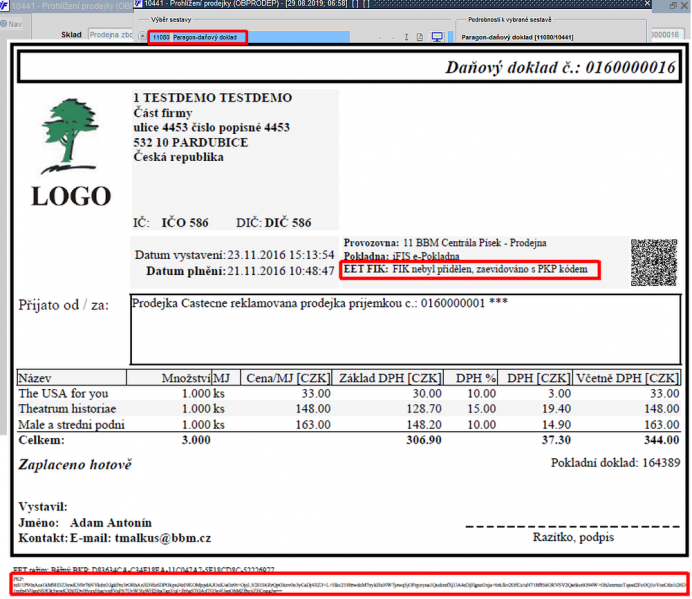Click the 19.40 DPH amount
The height and width of the screenshot is (599, 692).
[556, 409]
